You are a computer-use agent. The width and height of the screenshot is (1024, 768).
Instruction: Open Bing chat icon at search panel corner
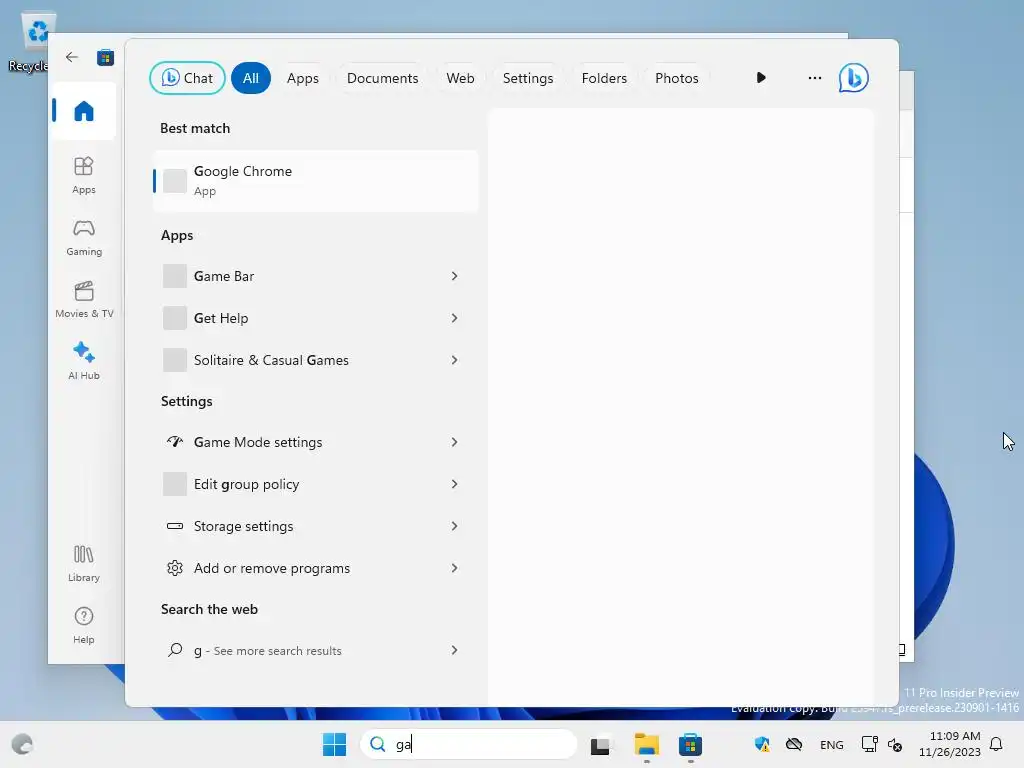click(x=854, y=78)
